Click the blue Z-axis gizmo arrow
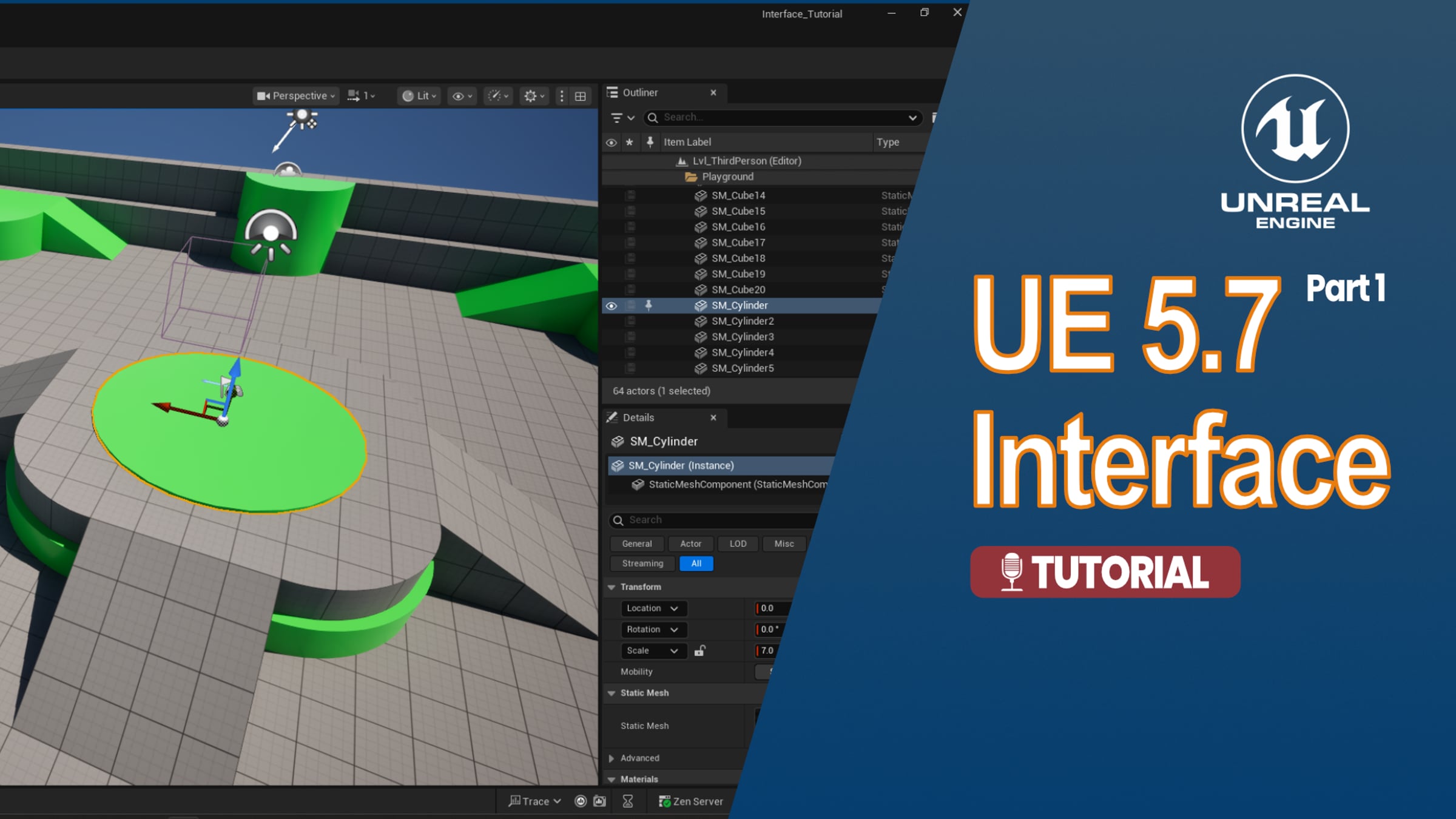Screen dimensions: 1456x819 click(235, 369)
